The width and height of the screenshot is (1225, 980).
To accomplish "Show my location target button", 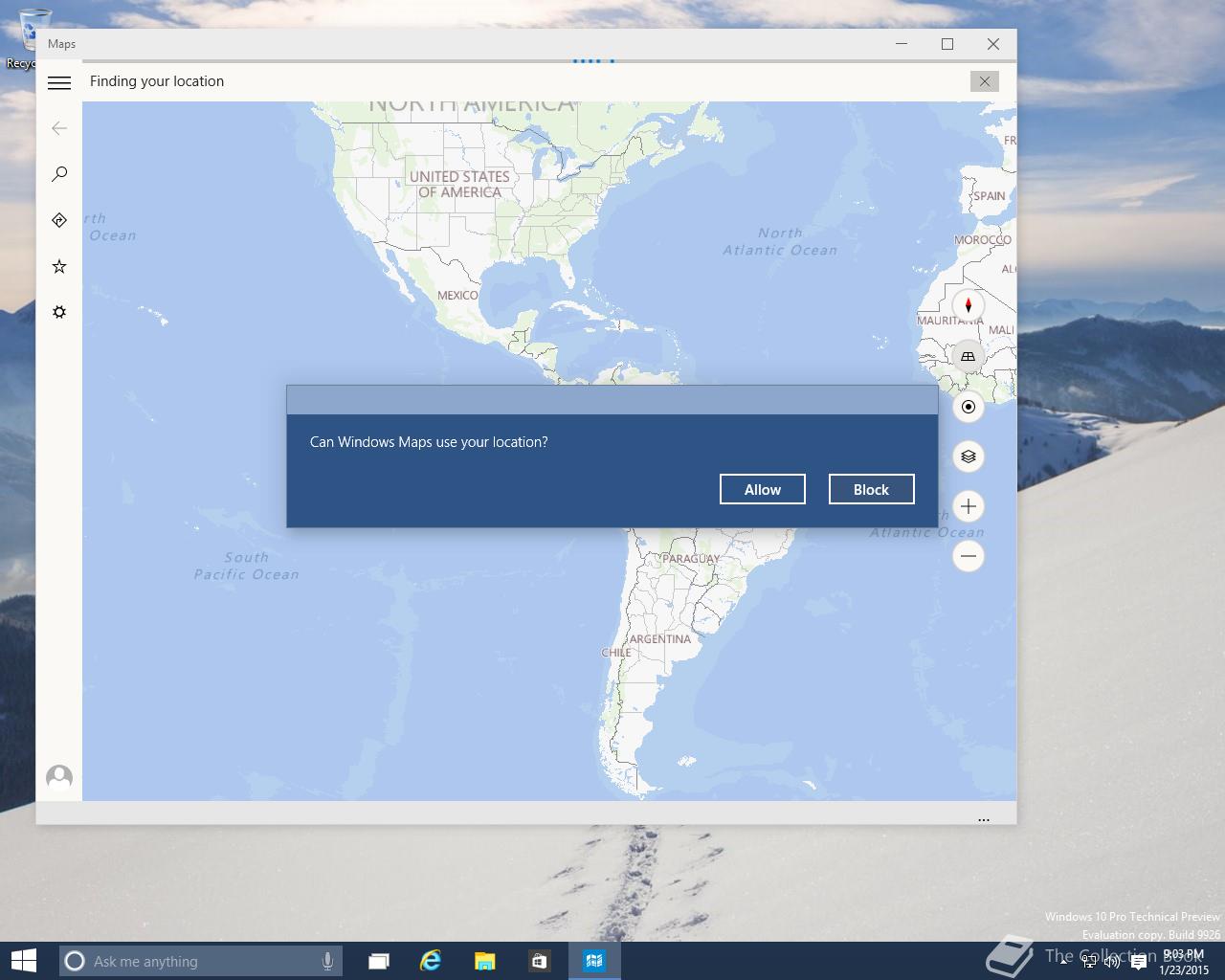I will pos(969,407).
